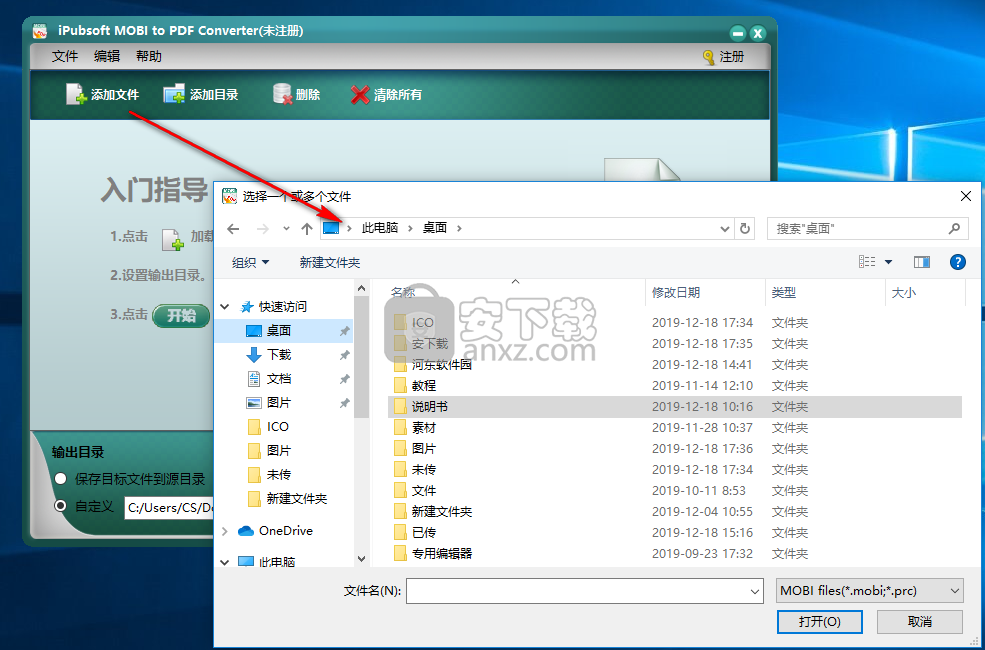
Task: Click the 添加目录 add folder icon
Action: (174, 94)
